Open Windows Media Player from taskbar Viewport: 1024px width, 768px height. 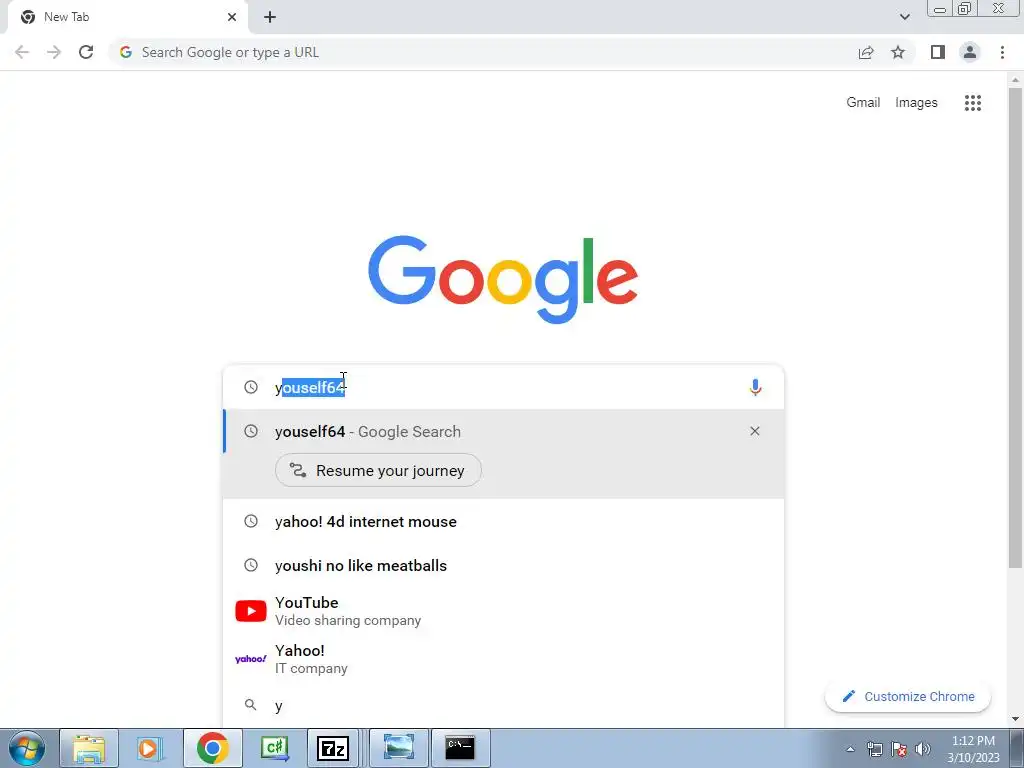point(149,748)
